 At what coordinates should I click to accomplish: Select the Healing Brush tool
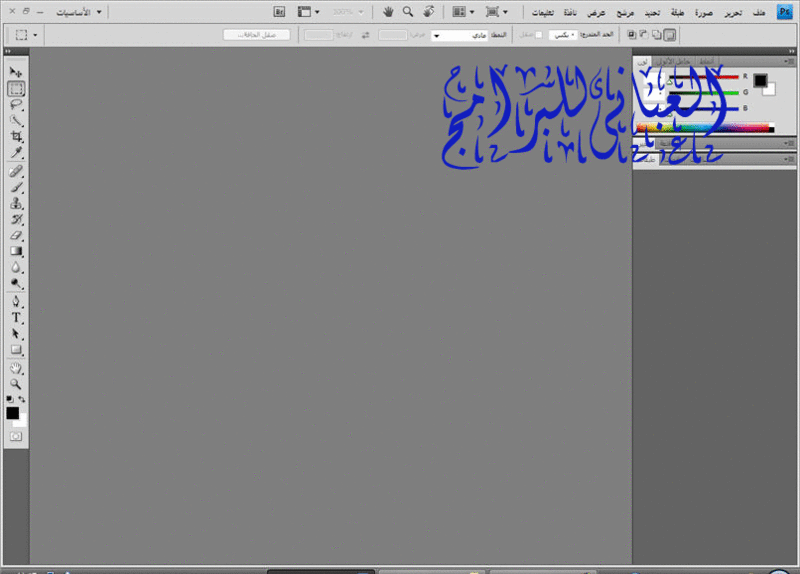(x=16, y=171)
